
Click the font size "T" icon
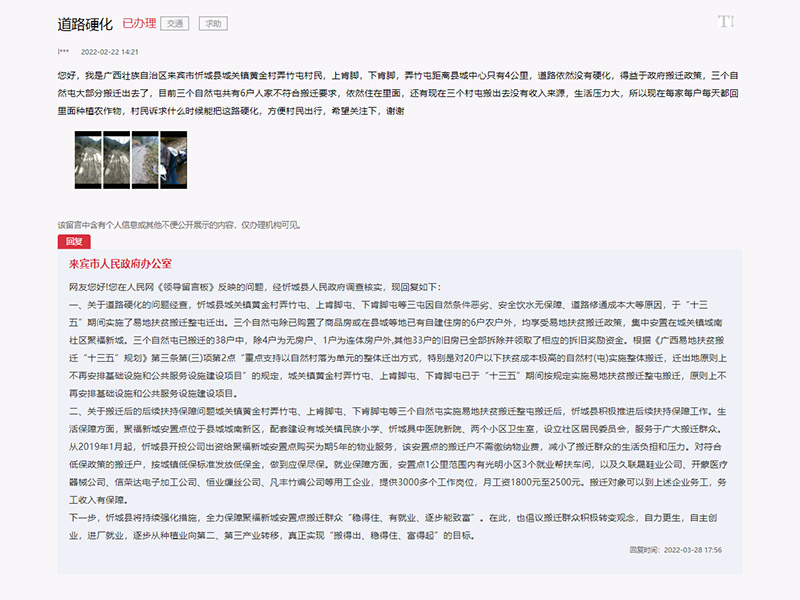(726, 22)
